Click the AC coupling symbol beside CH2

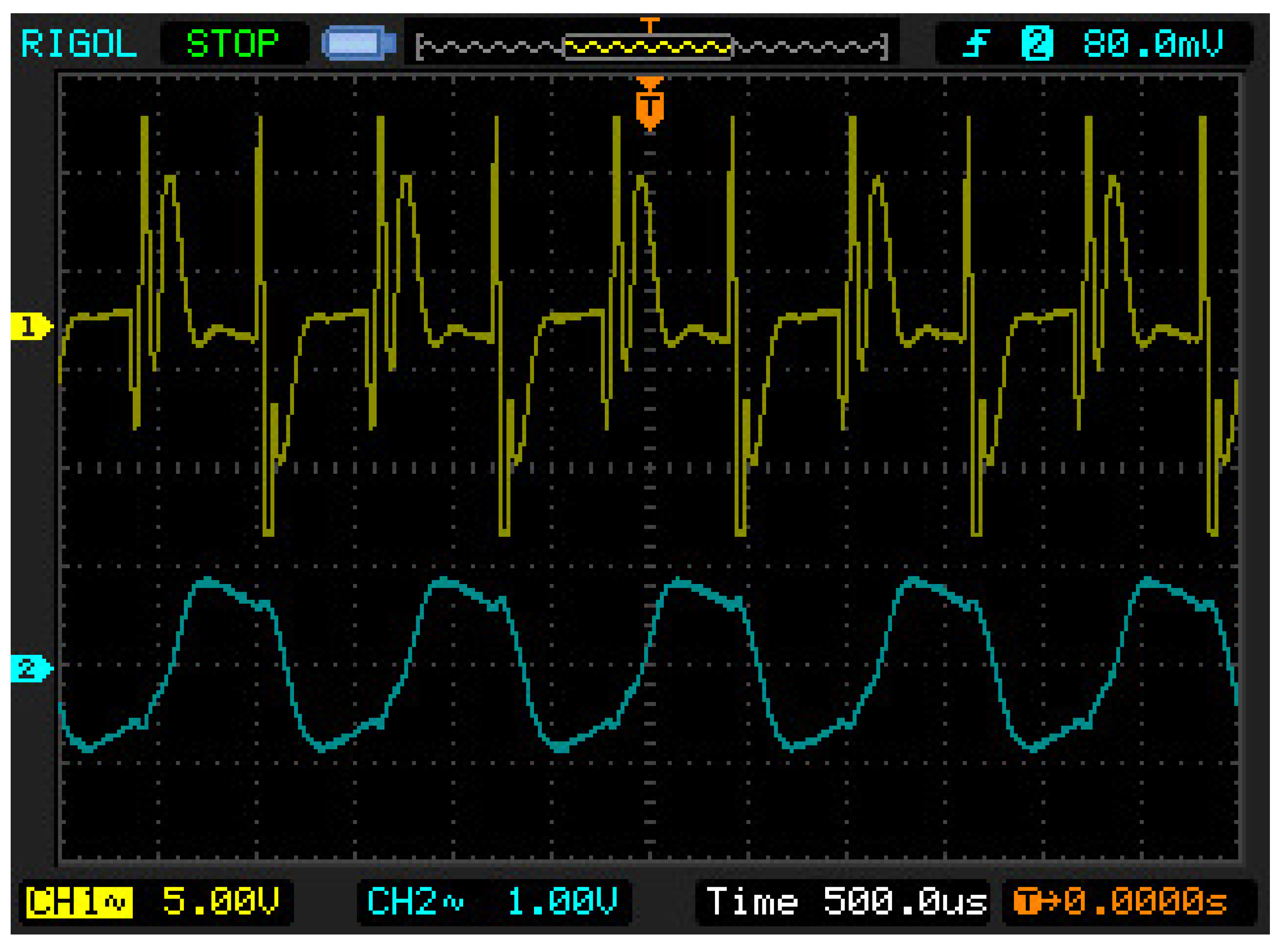[x=453, y=902]
